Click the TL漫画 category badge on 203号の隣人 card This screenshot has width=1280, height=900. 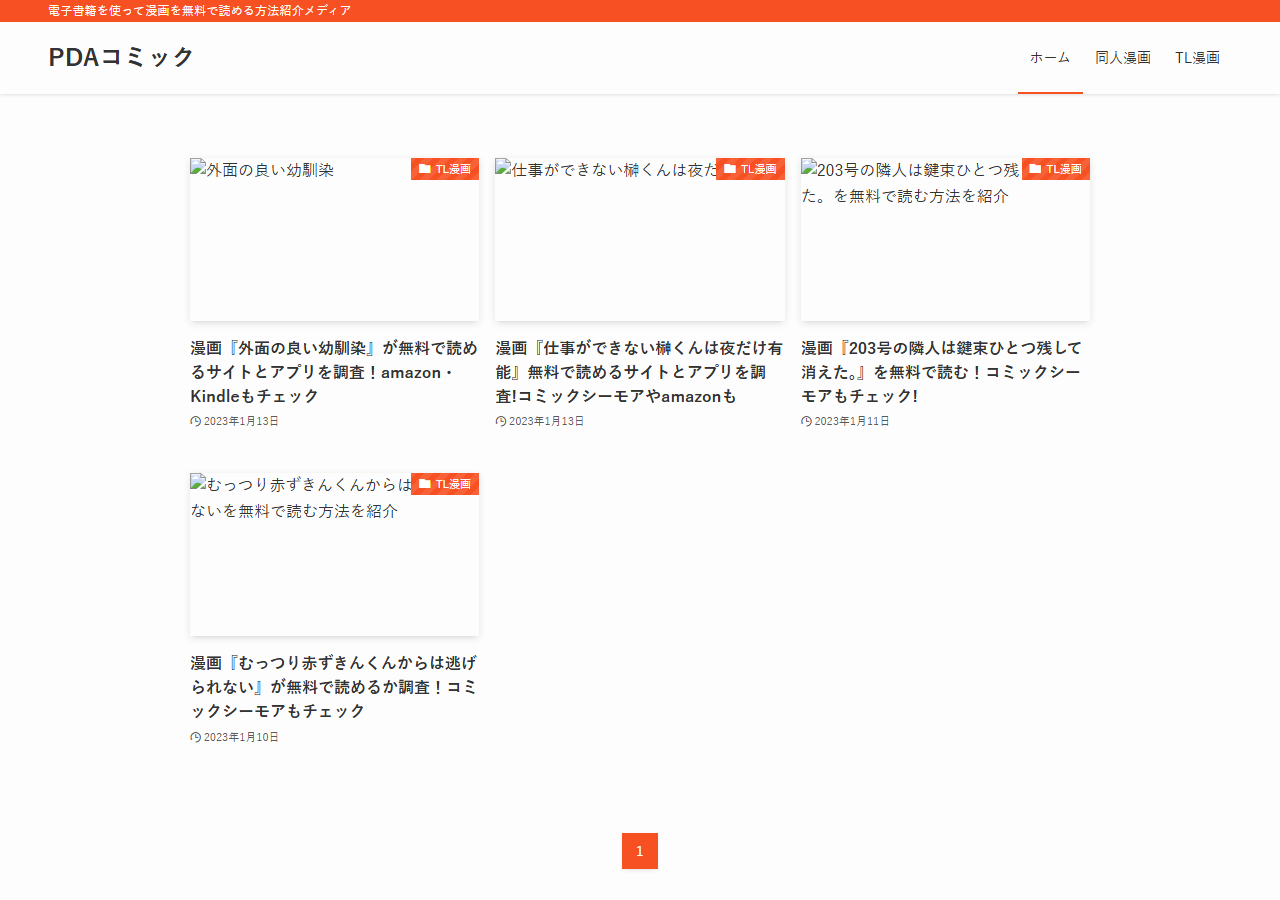point(1056,169)
